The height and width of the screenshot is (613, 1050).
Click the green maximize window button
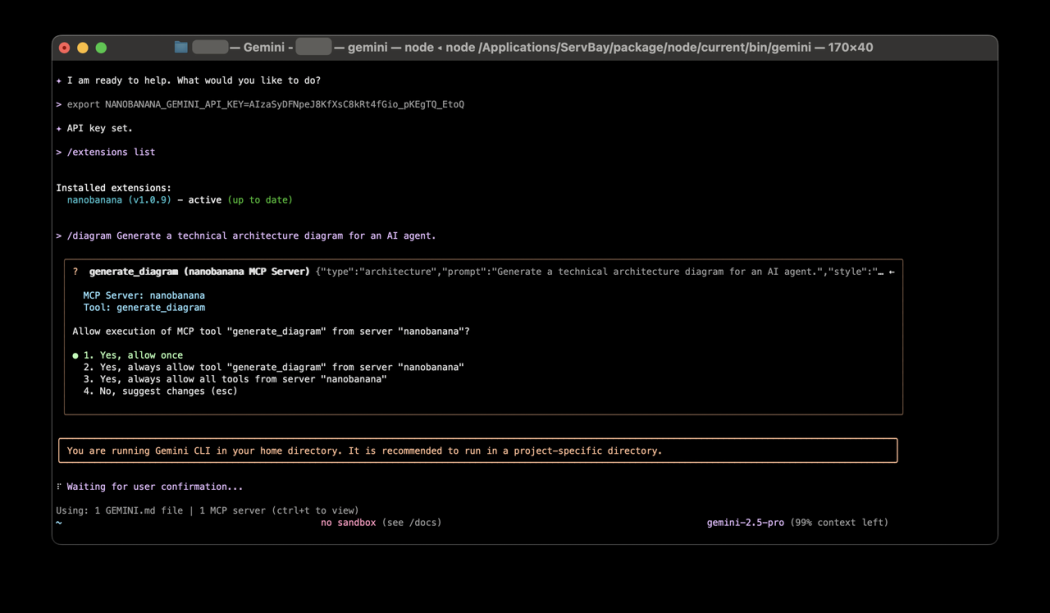[x=101, y=47]
